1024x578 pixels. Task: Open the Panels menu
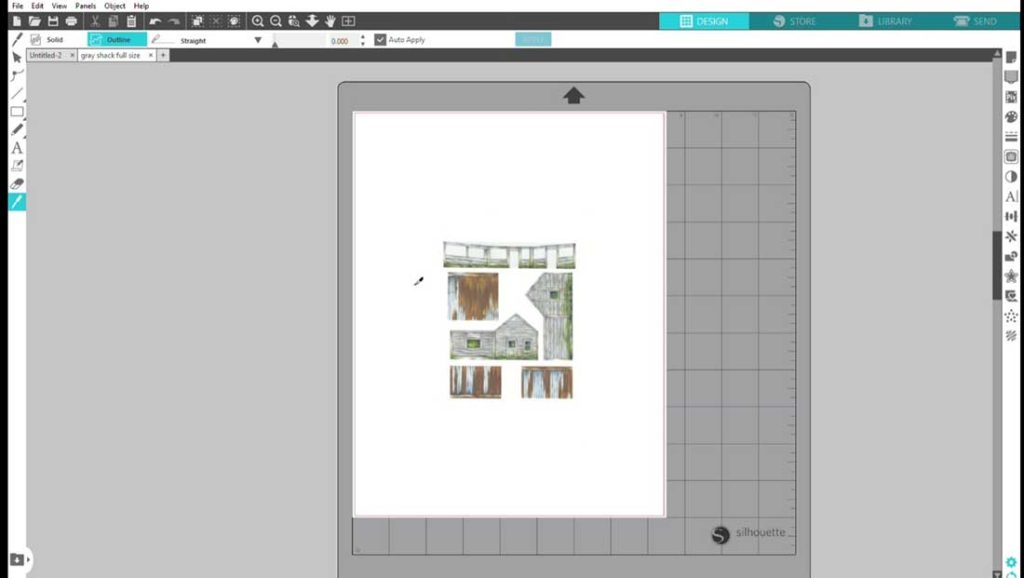(x=85, y=6)
